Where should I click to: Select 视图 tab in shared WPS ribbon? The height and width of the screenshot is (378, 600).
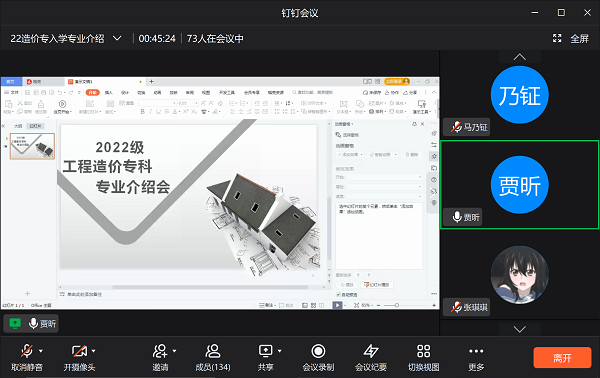click(x=206, y=93)
